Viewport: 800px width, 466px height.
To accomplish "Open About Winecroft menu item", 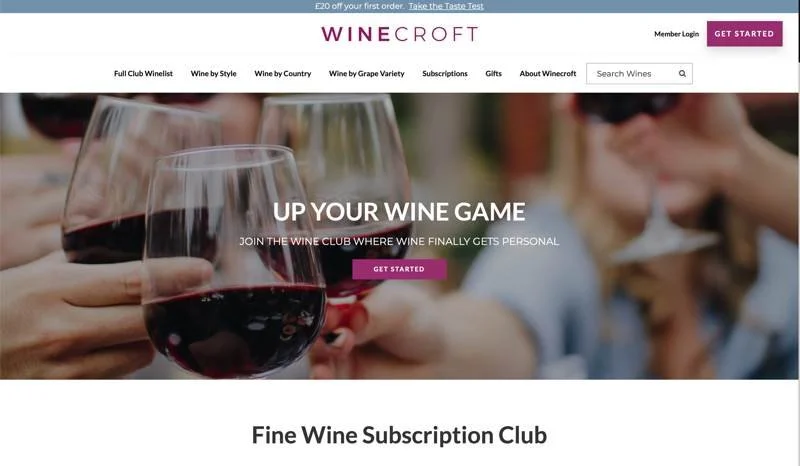I will 548,73.
